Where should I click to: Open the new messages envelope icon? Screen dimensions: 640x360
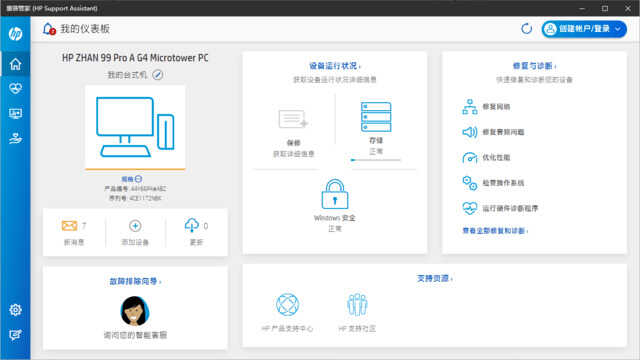[69, 226]
